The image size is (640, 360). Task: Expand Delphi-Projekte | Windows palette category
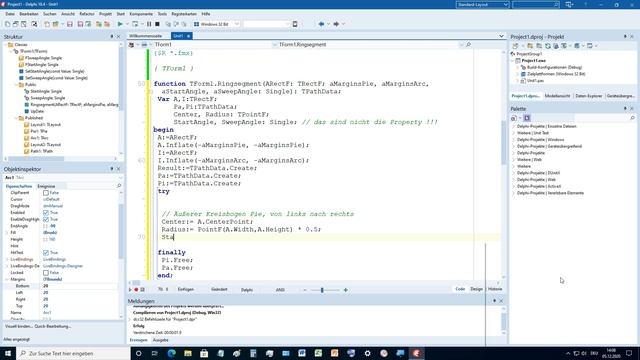(513, 140)
